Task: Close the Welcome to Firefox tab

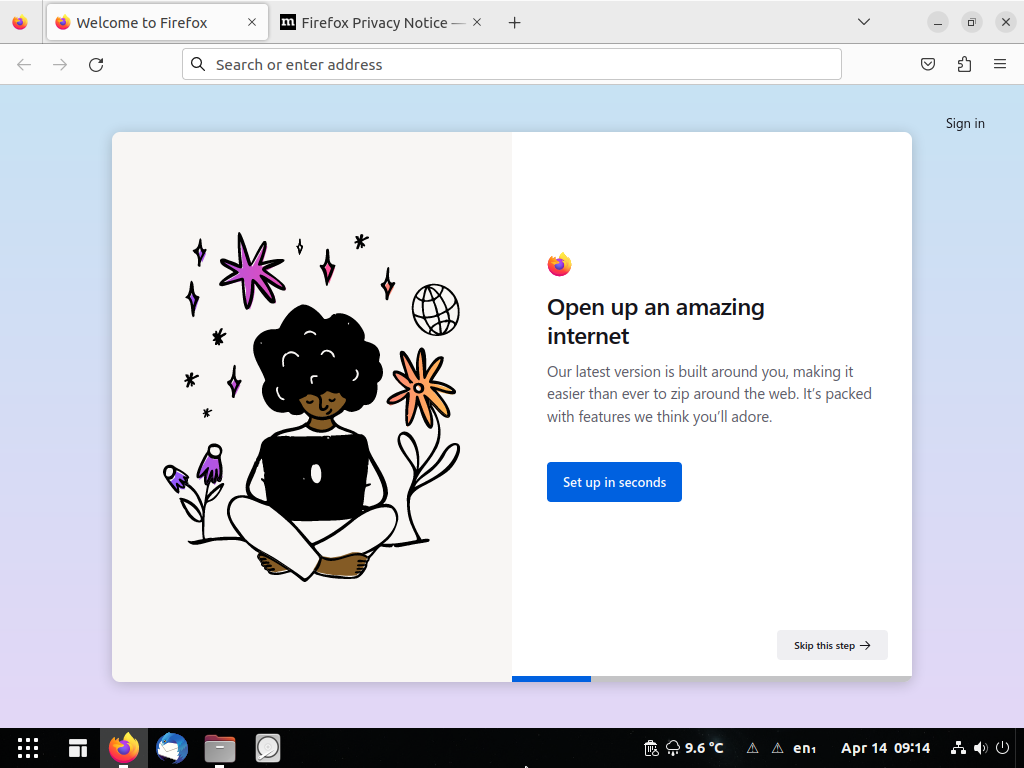Action: pos(252,22)
